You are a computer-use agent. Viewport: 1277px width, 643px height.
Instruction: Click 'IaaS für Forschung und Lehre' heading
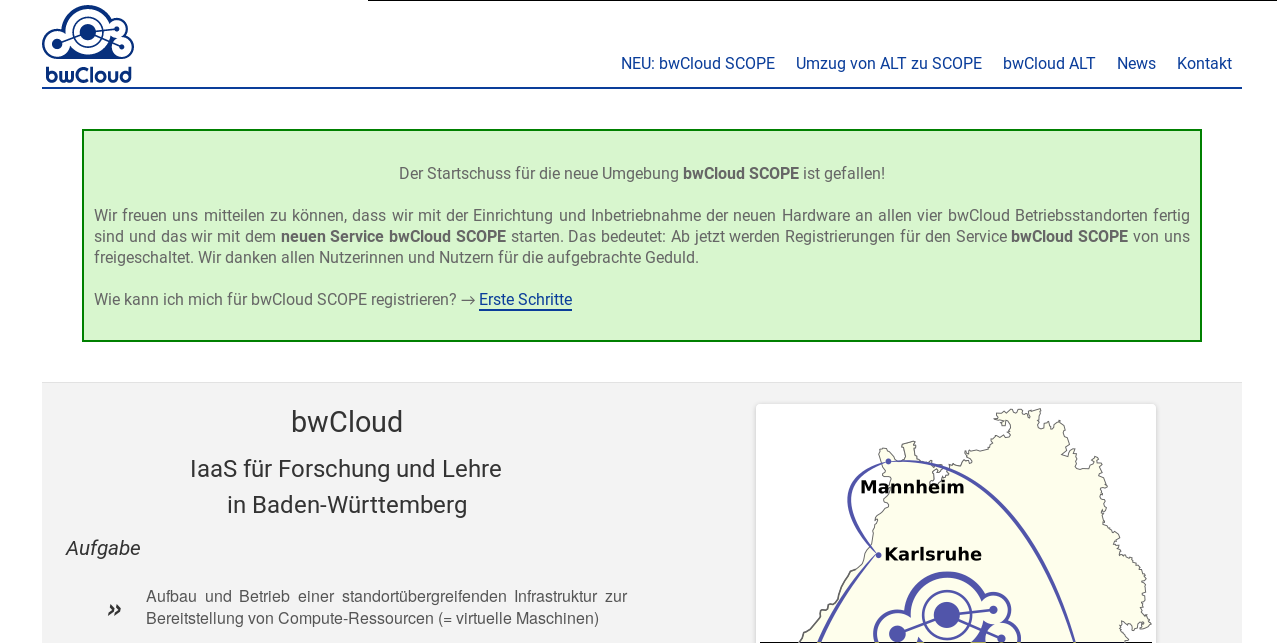pyautogui.click(x=346, y=469)
